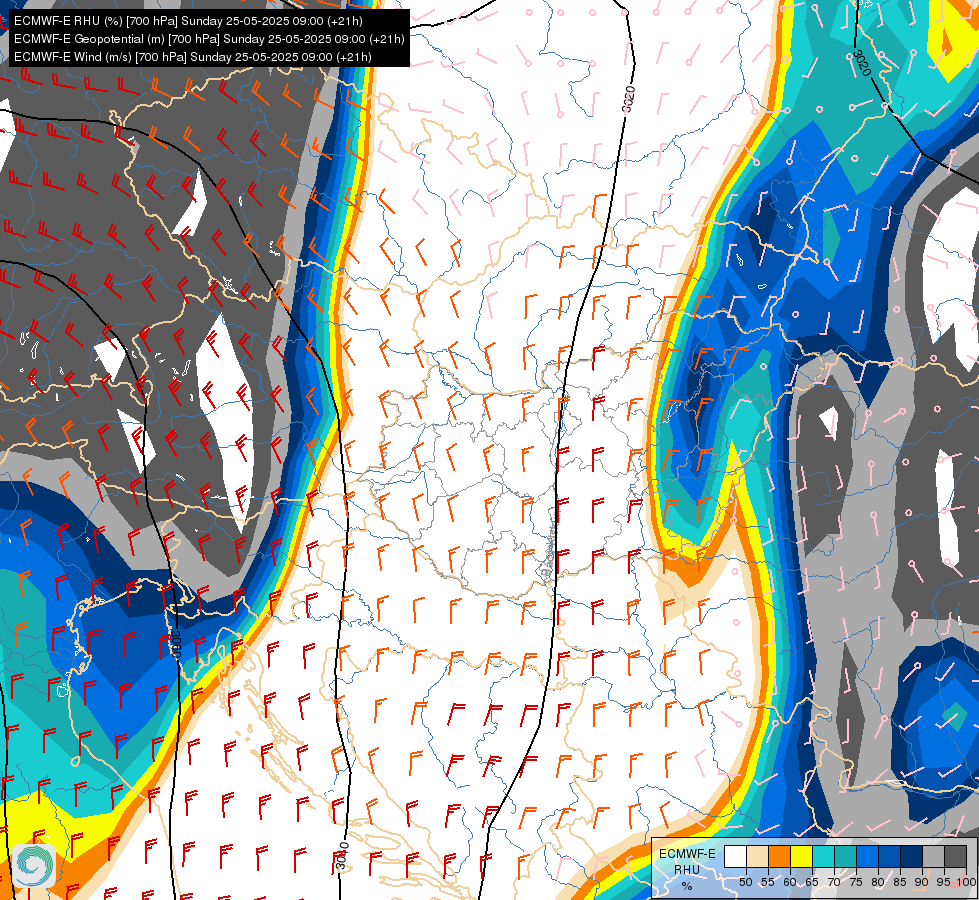Choose the bright blue 75-80% legend swatch

(868, 856)
